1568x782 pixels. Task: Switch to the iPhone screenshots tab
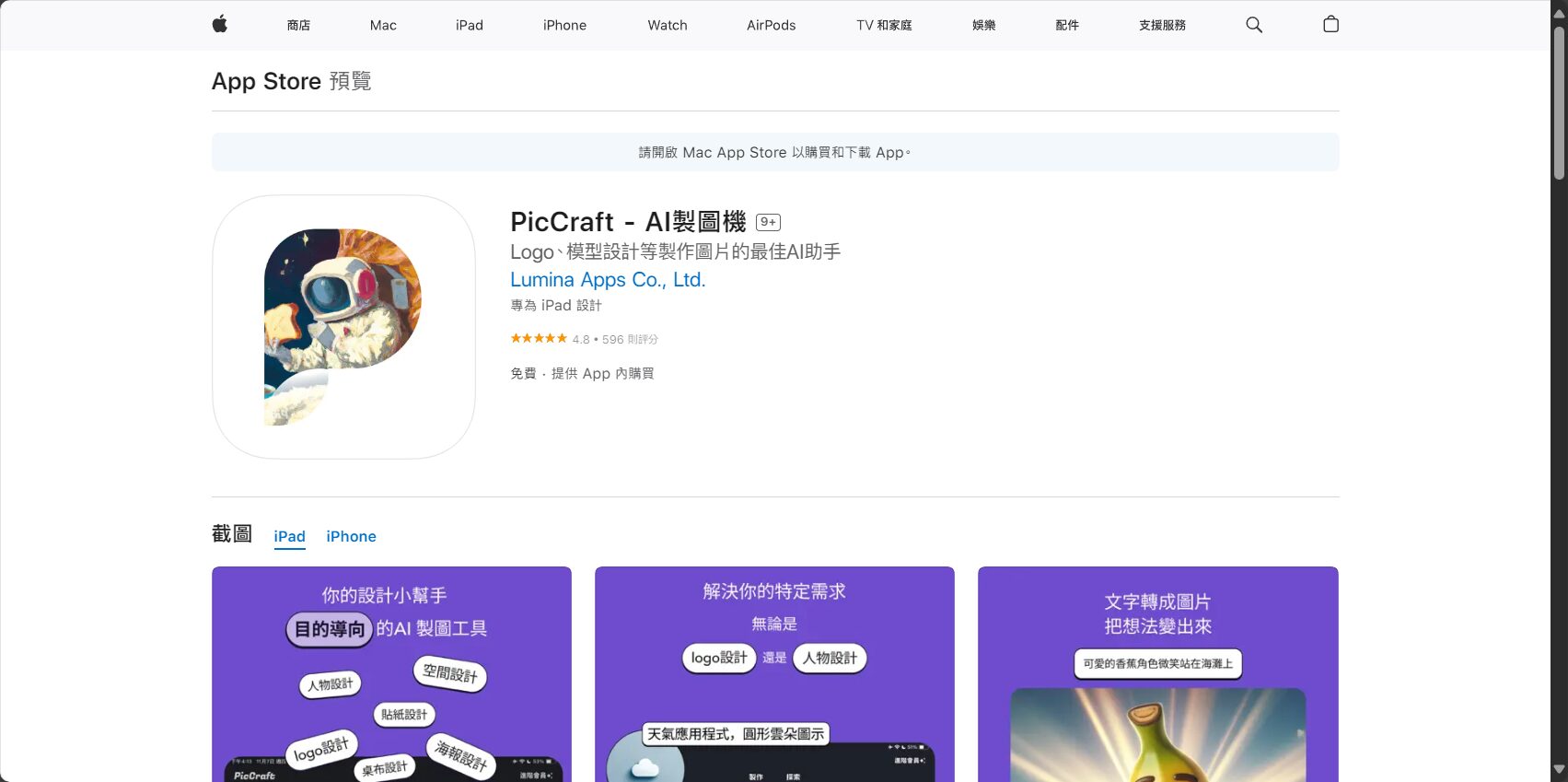pyautogui.click(x=351, y=536)
